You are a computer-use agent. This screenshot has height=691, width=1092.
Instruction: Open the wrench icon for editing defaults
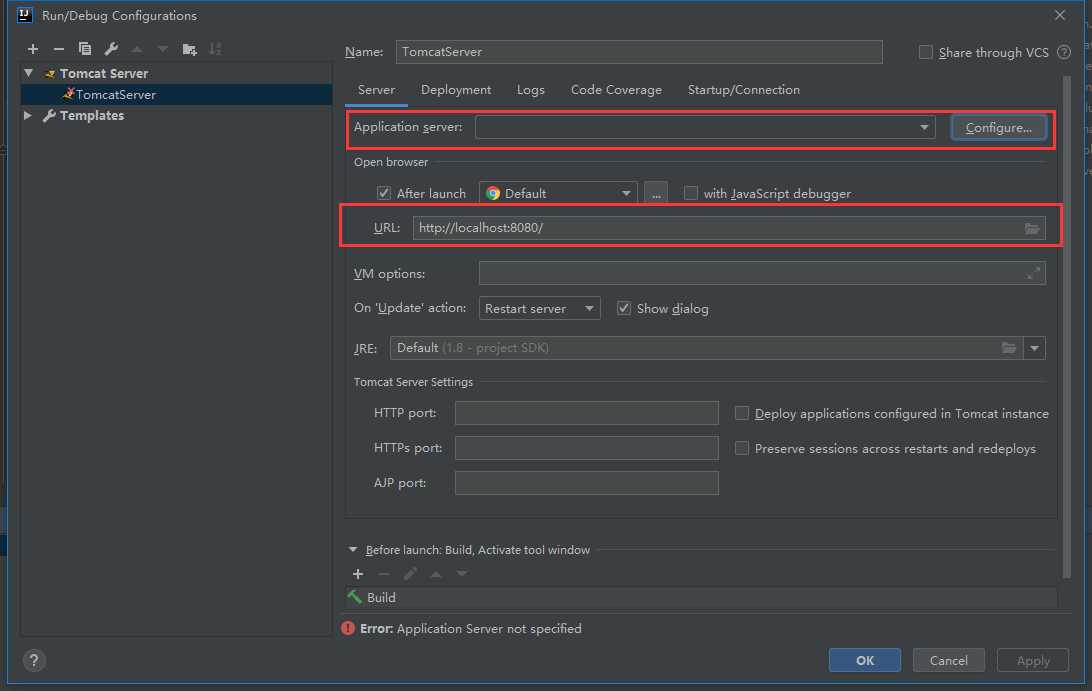click(111, 49)
